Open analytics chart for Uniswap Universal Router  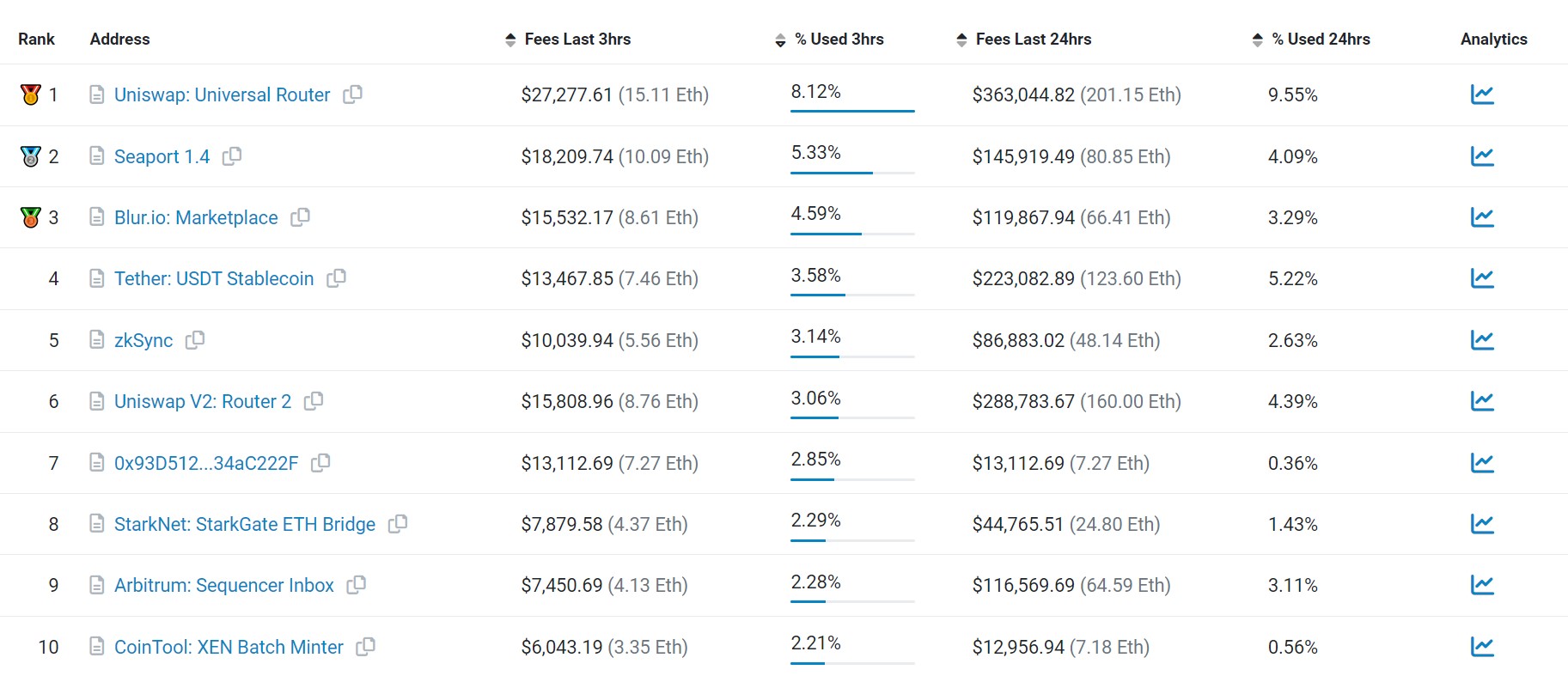pos(1482,94)
